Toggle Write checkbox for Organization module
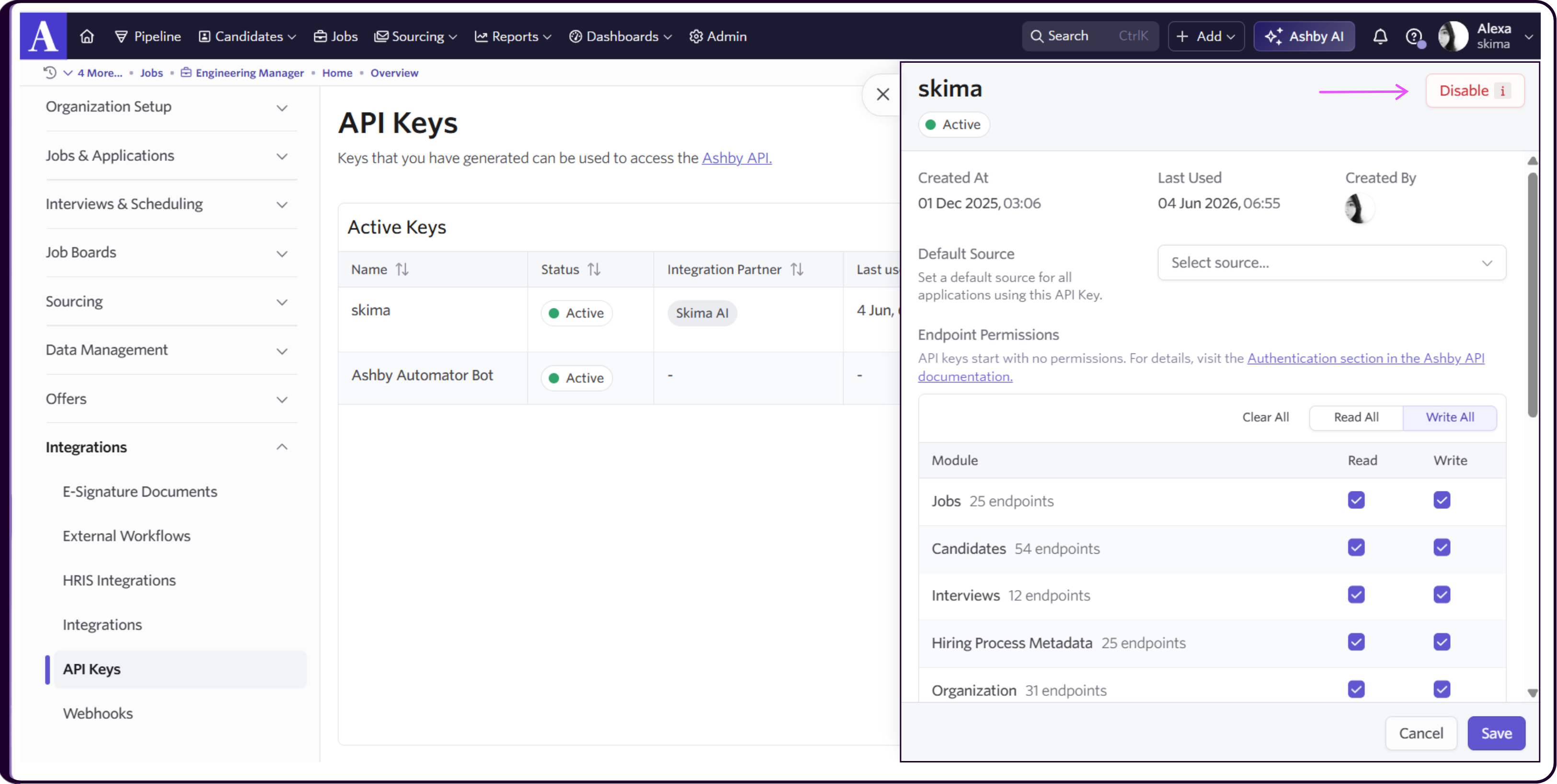Viewport: 1557px width, 784px height. (1442, 689)
